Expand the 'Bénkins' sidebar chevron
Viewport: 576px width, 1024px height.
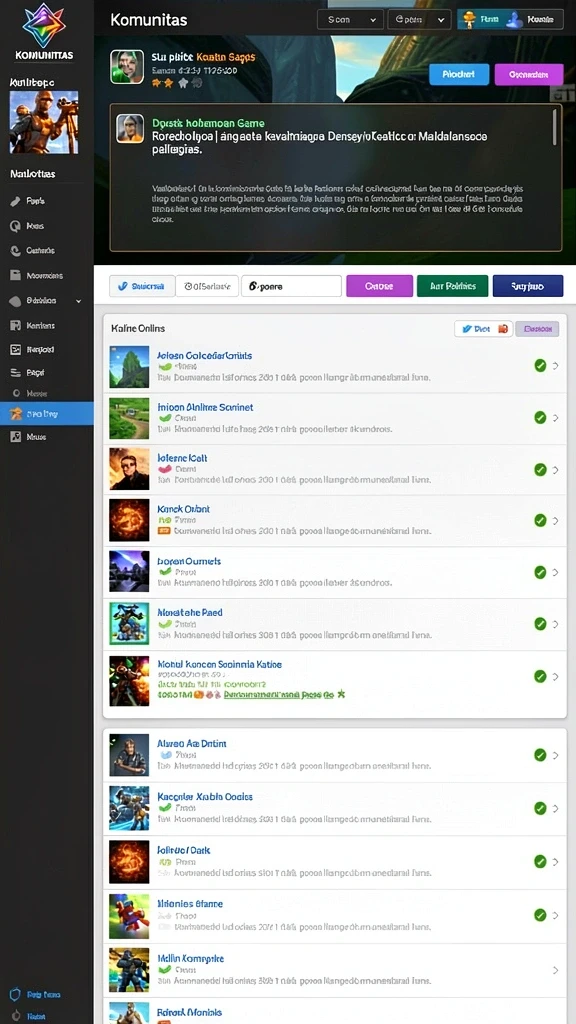tap(79, 301)
